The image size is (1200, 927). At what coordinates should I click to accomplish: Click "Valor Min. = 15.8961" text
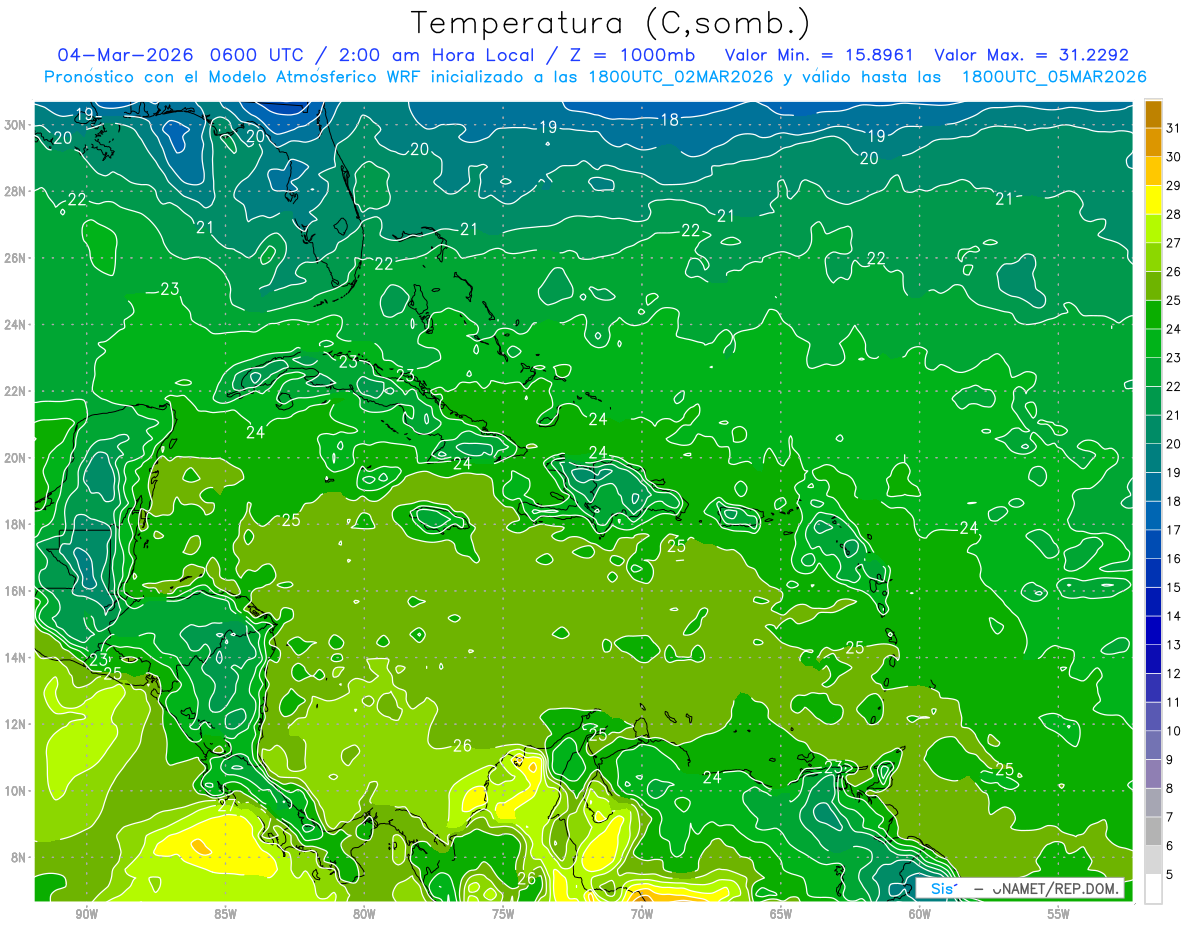[x=820, y=55]
